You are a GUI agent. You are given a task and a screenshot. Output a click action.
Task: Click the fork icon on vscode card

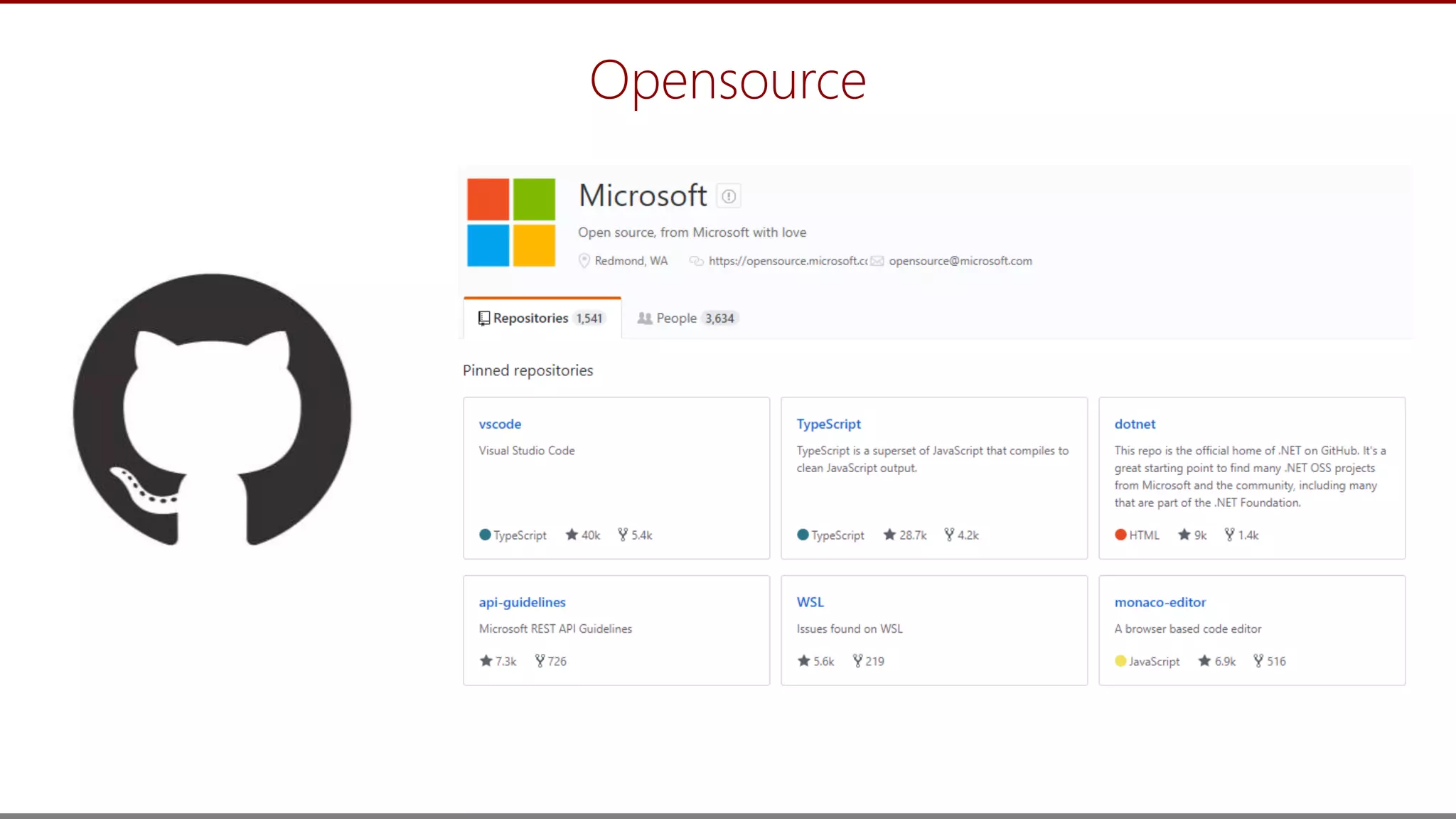(623, 535)
